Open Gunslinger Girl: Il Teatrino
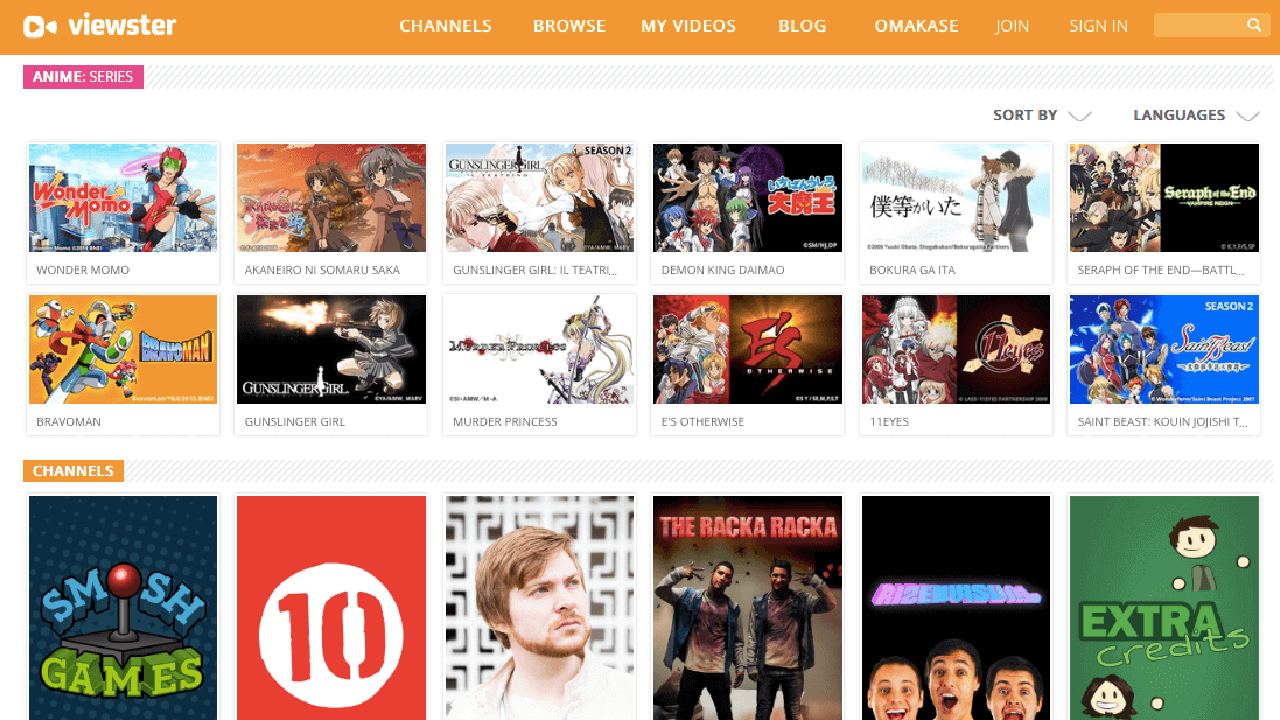This screenshot has width=1280, height=720. tap(539, 198)
